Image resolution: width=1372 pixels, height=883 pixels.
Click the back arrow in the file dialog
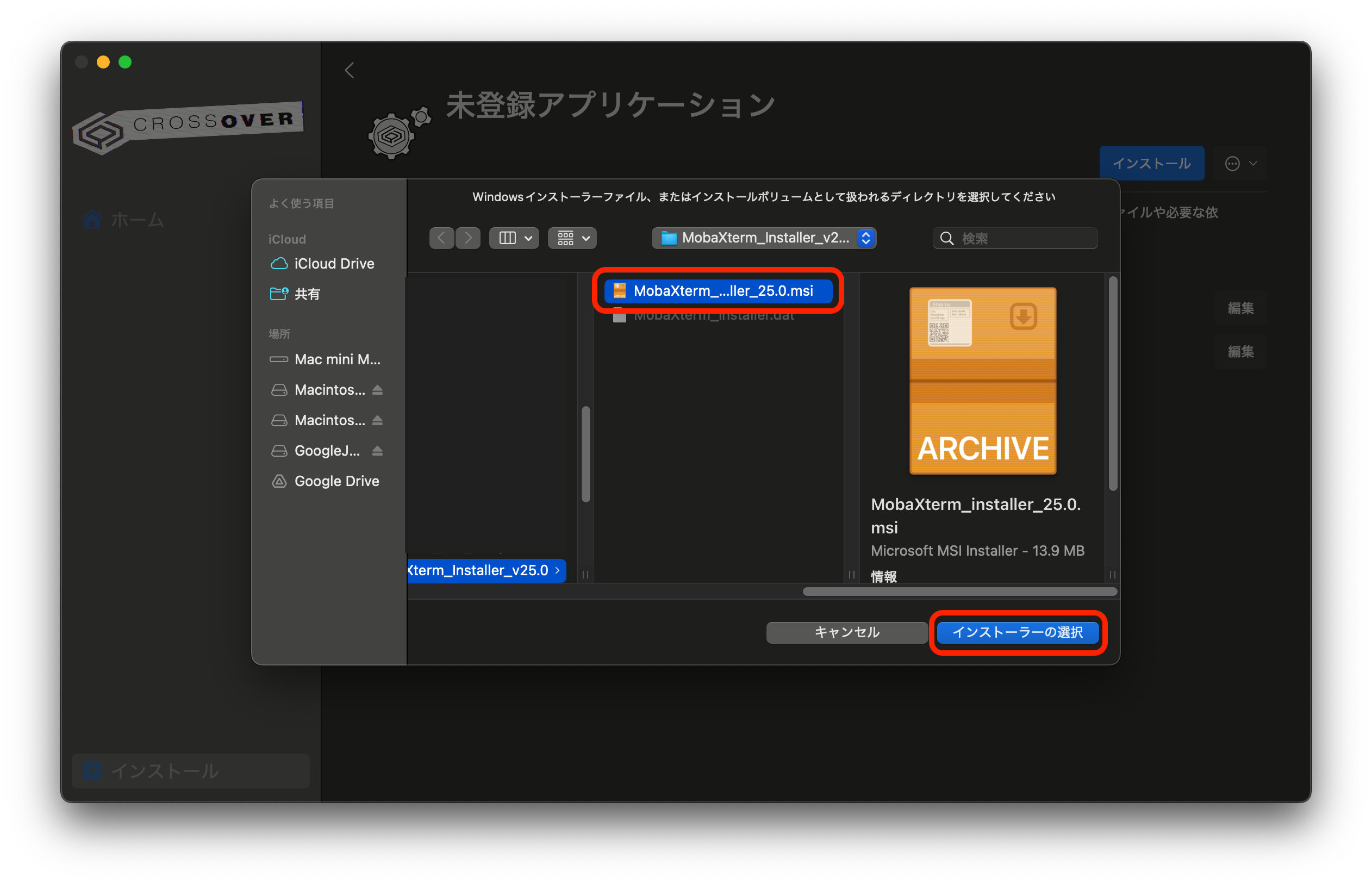441,238
